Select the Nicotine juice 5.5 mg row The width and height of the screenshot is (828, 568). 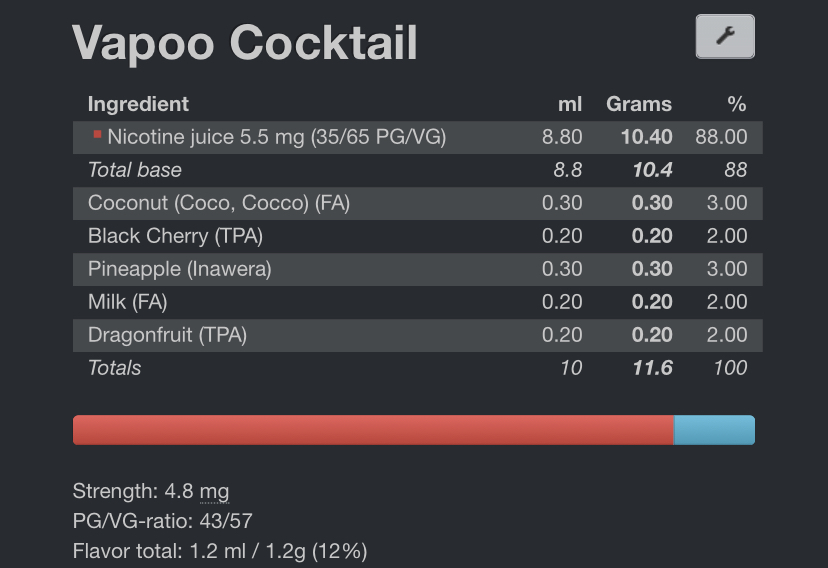[418, 137]
